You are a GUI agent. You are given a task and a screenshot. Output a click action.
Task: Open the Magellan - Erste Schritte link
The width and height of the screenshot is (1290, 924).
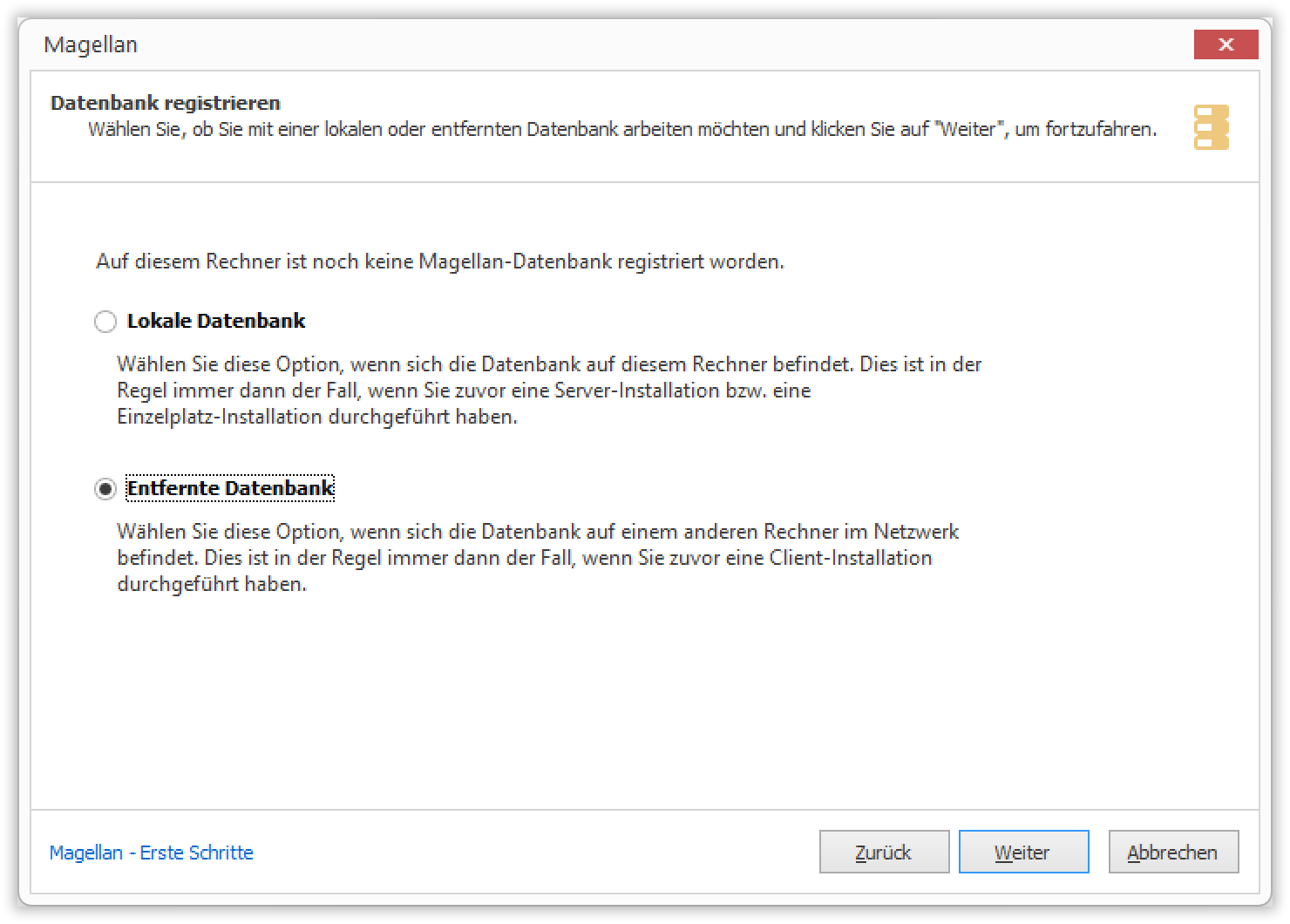(x=152, y=853)
